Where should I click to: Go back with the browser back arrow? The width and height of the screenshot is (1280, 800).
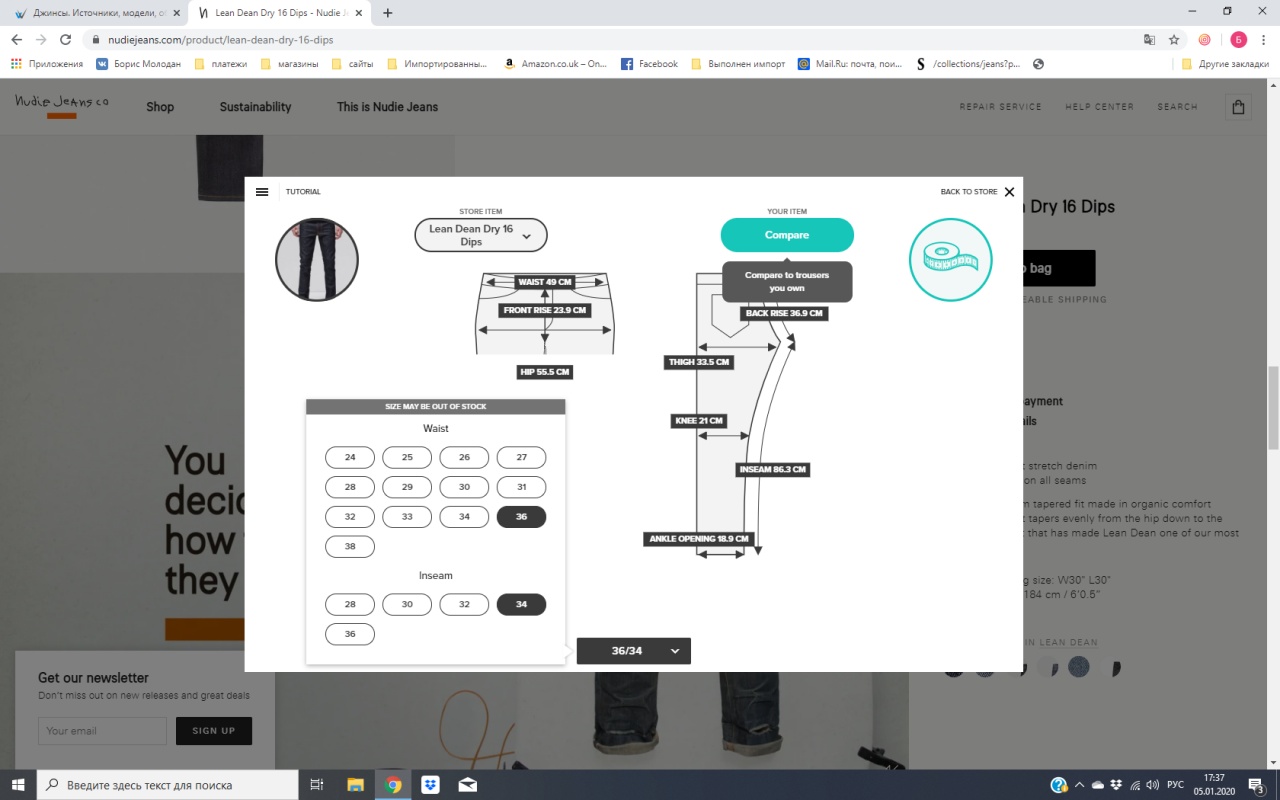tap(17, 40)
